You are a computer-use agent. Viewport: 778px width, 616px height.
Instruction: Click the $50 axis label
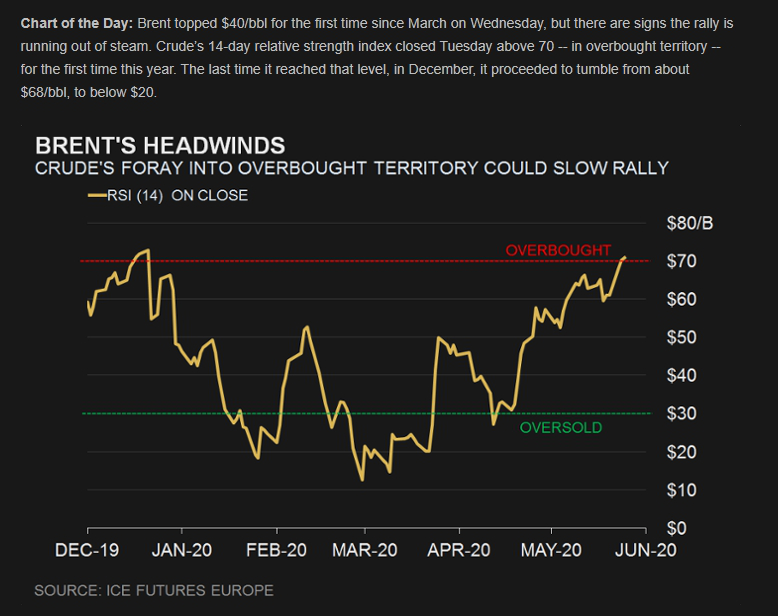point(681,337)
